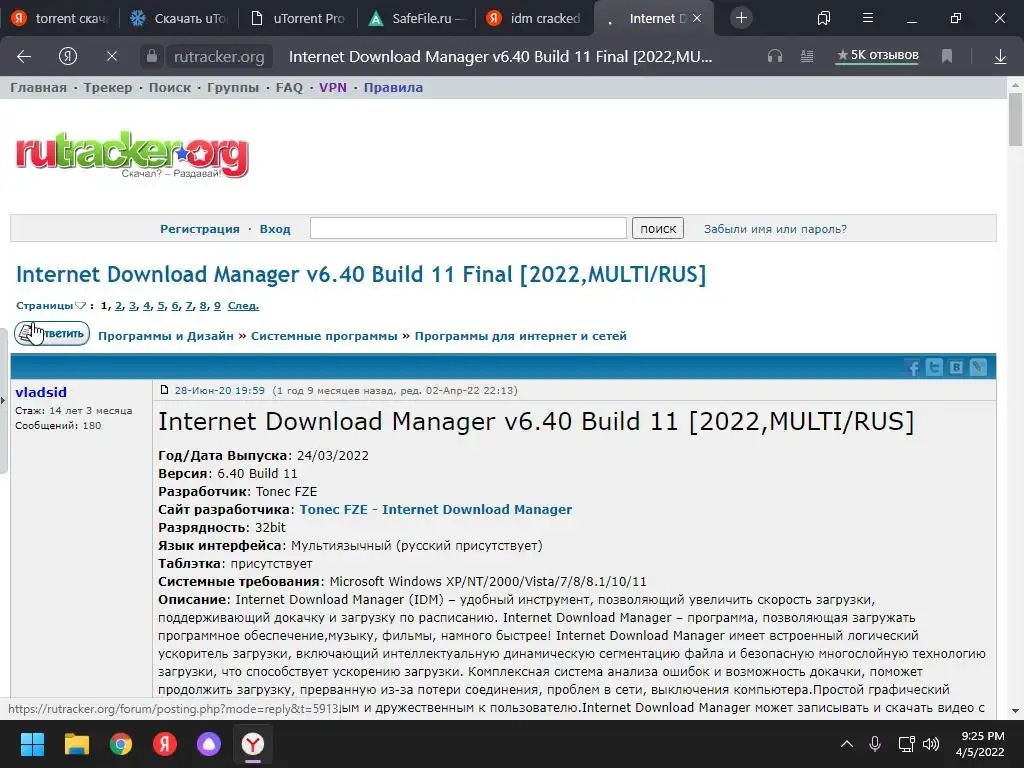Viewport: 1024px width, 768px height.
Task: Go to page 9 of the topic
Action: [x=217, y=306]
